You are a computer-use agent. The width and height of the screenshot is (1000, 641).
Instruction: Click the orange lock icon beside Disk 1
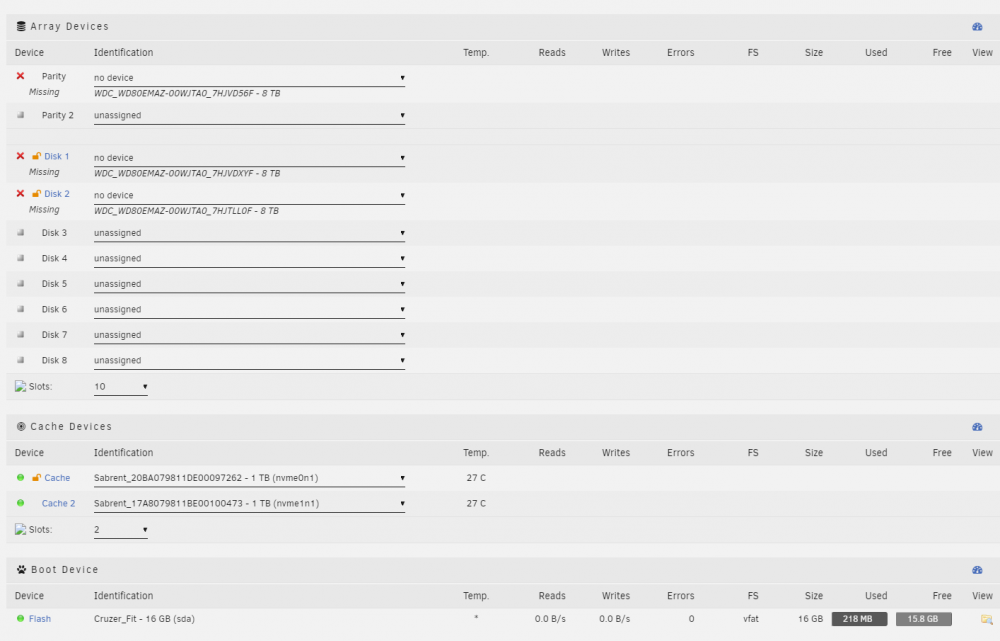(x=36, y=156)
